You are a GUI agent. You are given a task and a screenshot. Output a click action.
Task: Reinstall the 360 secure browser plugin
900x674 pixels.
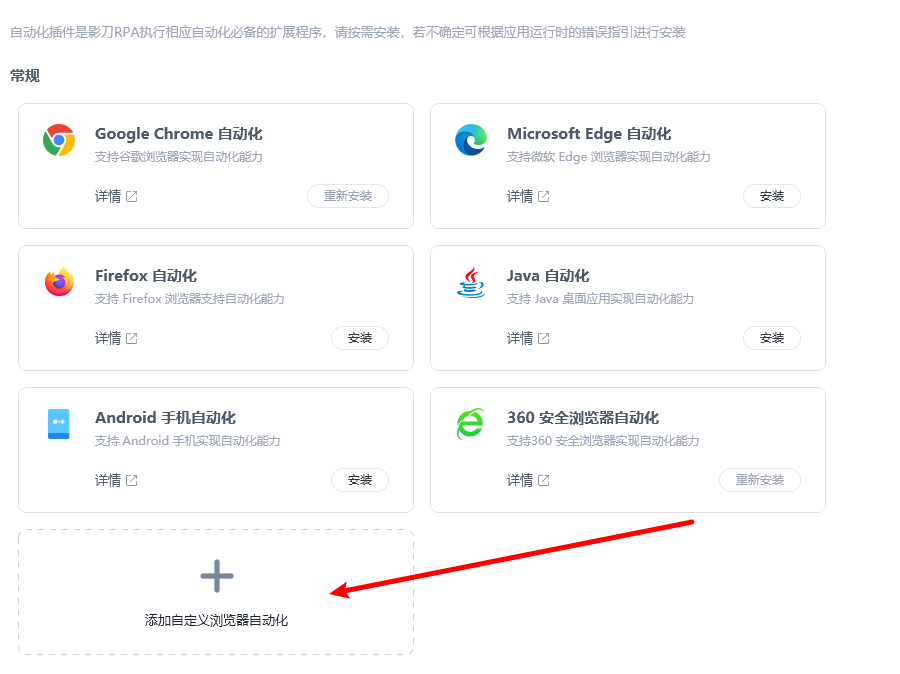pyautogui.click(x=759, y=480)
